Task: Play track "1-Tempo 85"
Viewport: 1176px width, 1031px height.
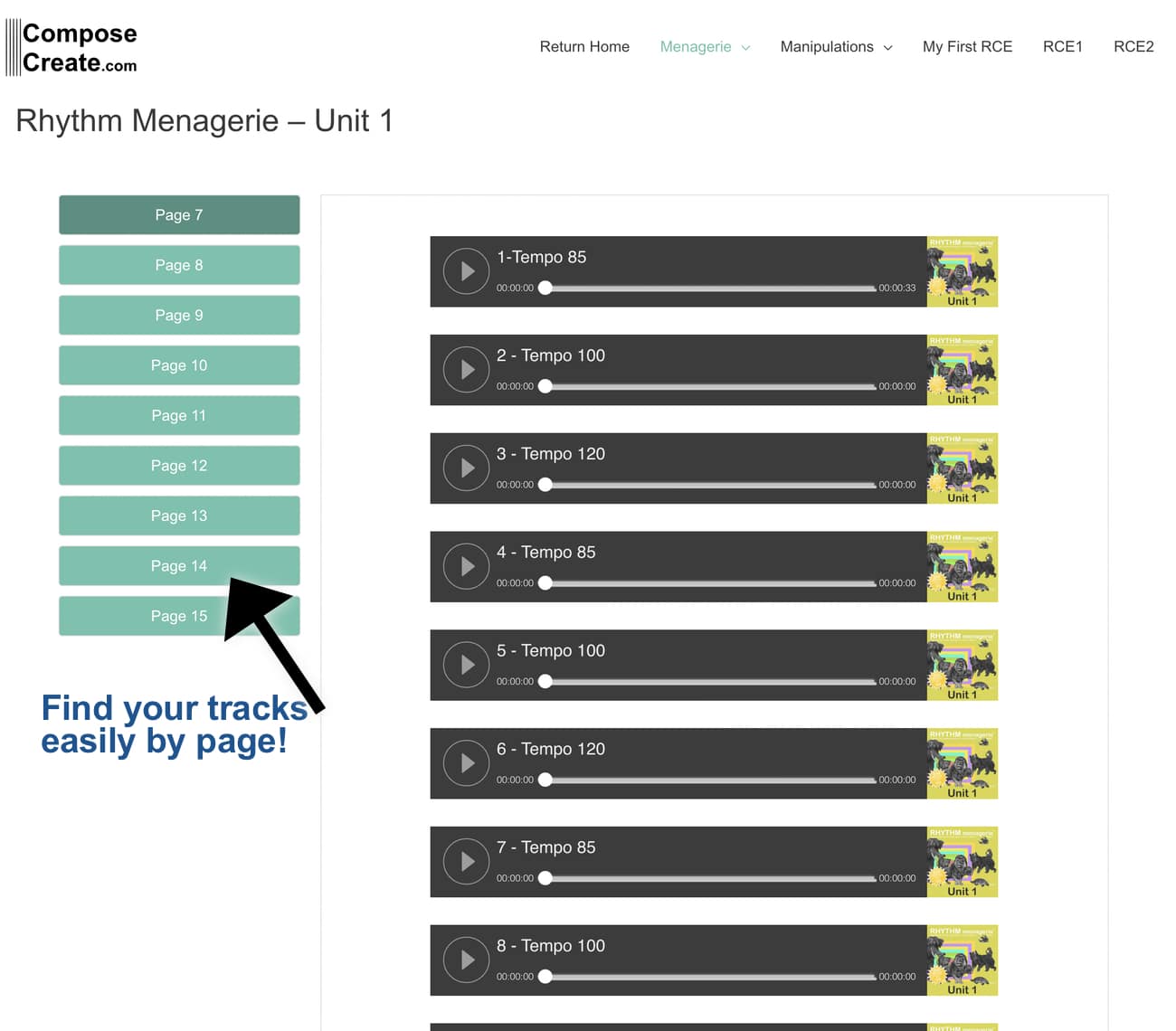Action: pos(466,270)
